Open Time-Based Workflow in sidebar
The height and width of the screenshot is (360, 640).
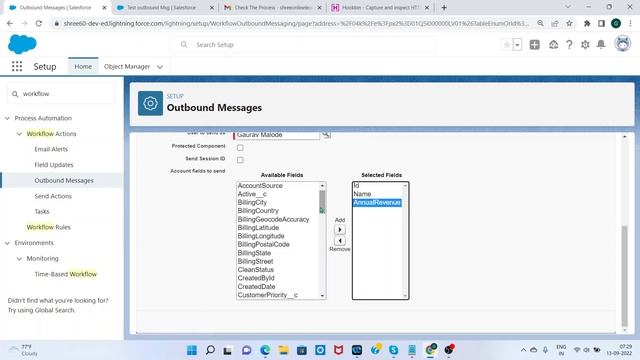66,274
